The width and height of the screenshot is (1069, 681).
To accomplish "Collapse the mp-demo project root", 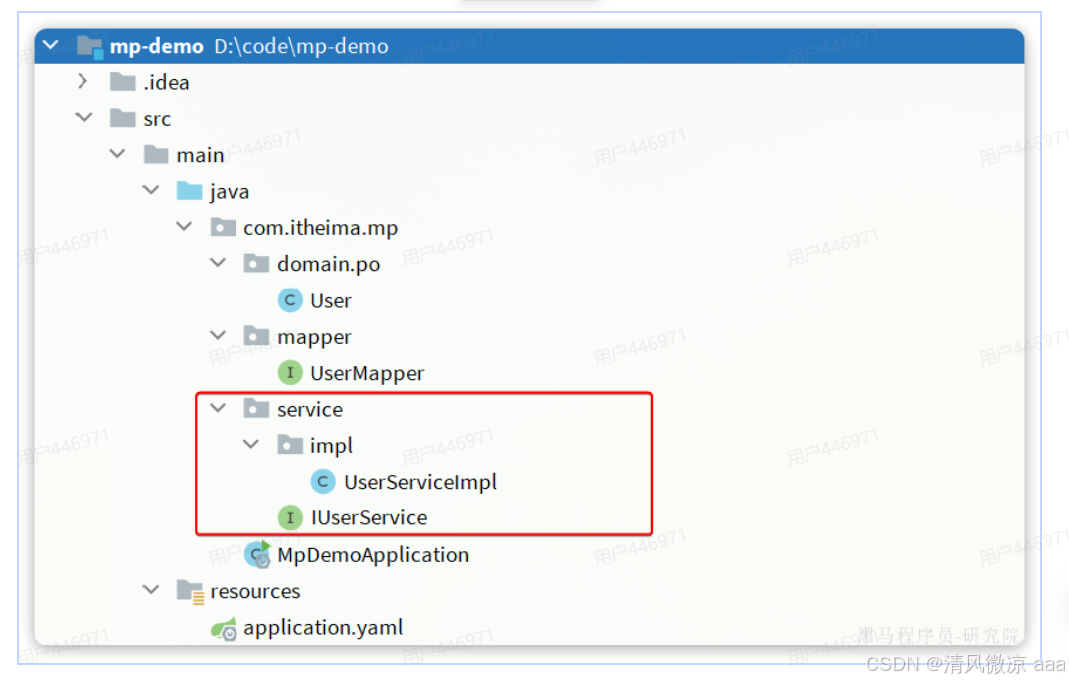I will click(50, 46).
